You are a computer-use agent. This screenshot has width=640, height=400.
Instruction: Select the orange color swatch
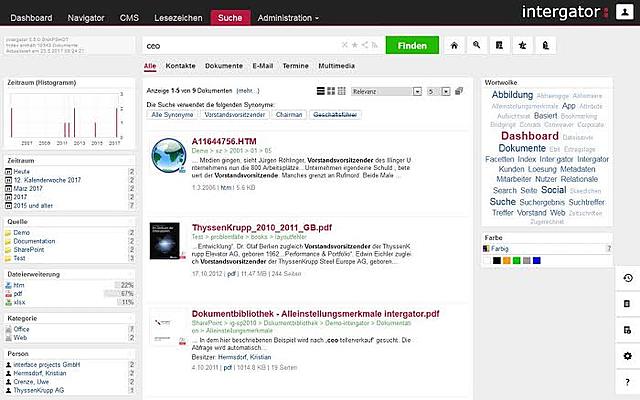coord(507,260)
